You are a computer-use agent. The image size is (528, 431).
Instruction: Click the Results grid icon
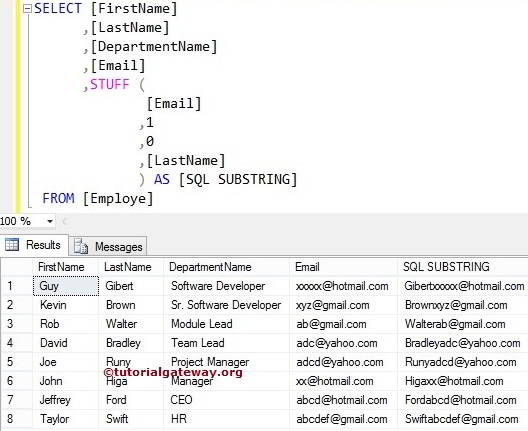pyautogui.click(x=12, y=244)
